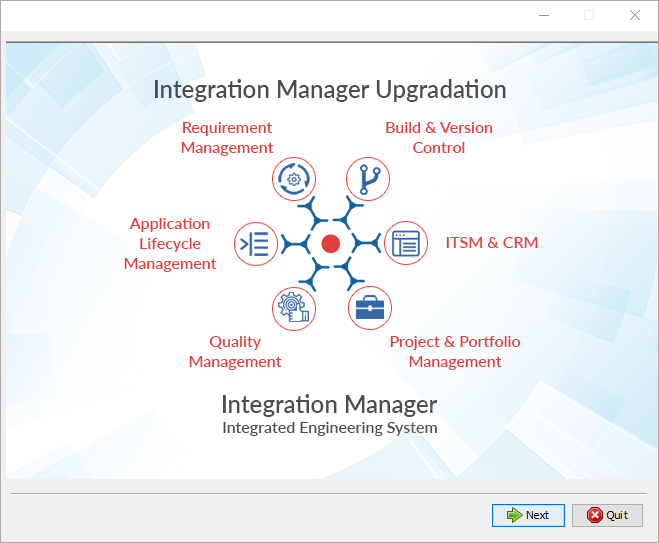
Task: Click the Application Lifecycle Management label
Action: pyautogui.click(x=170, y=244)
